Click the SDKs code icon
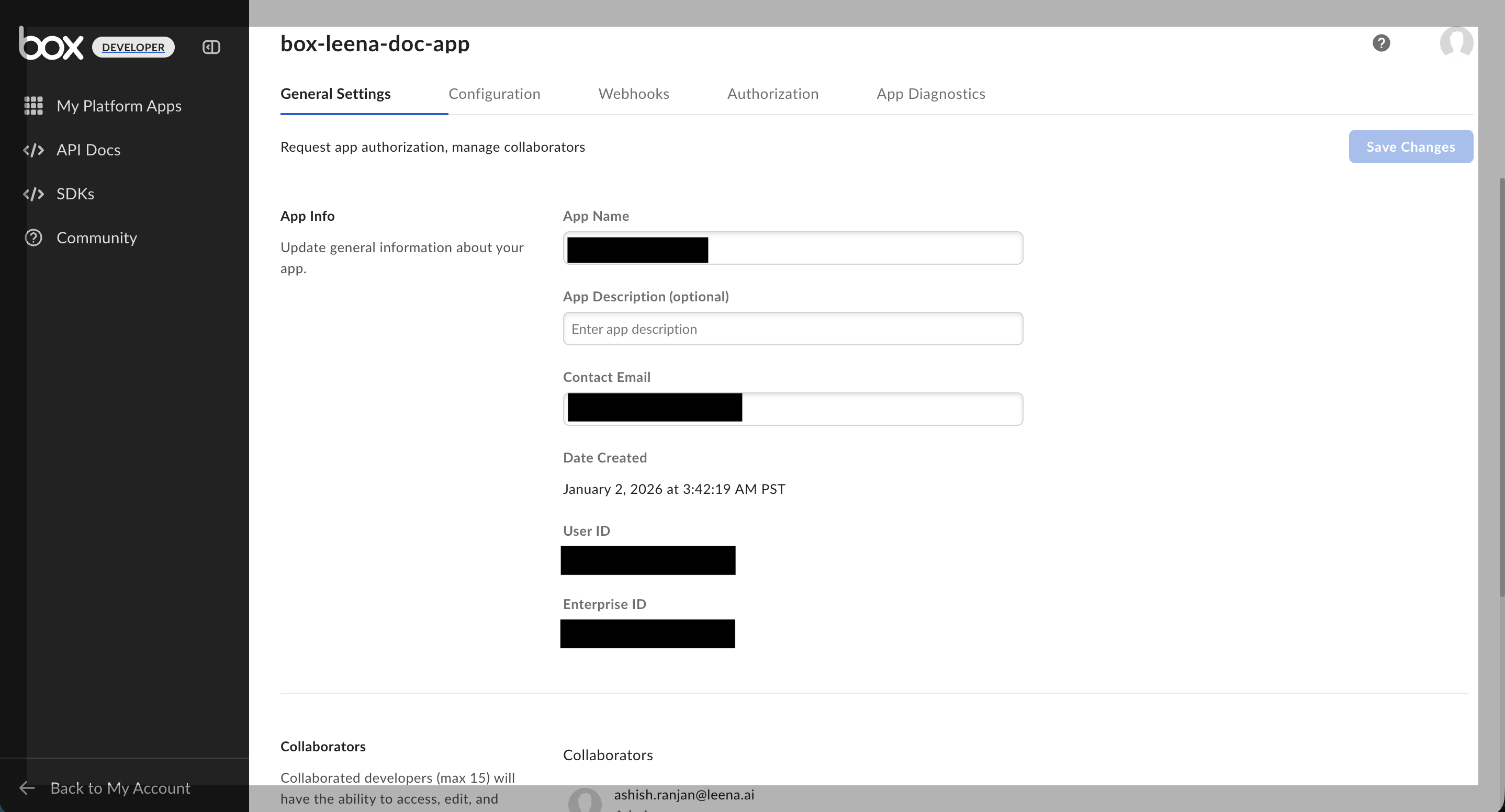The image size is (1505, 812). point(33,194)
